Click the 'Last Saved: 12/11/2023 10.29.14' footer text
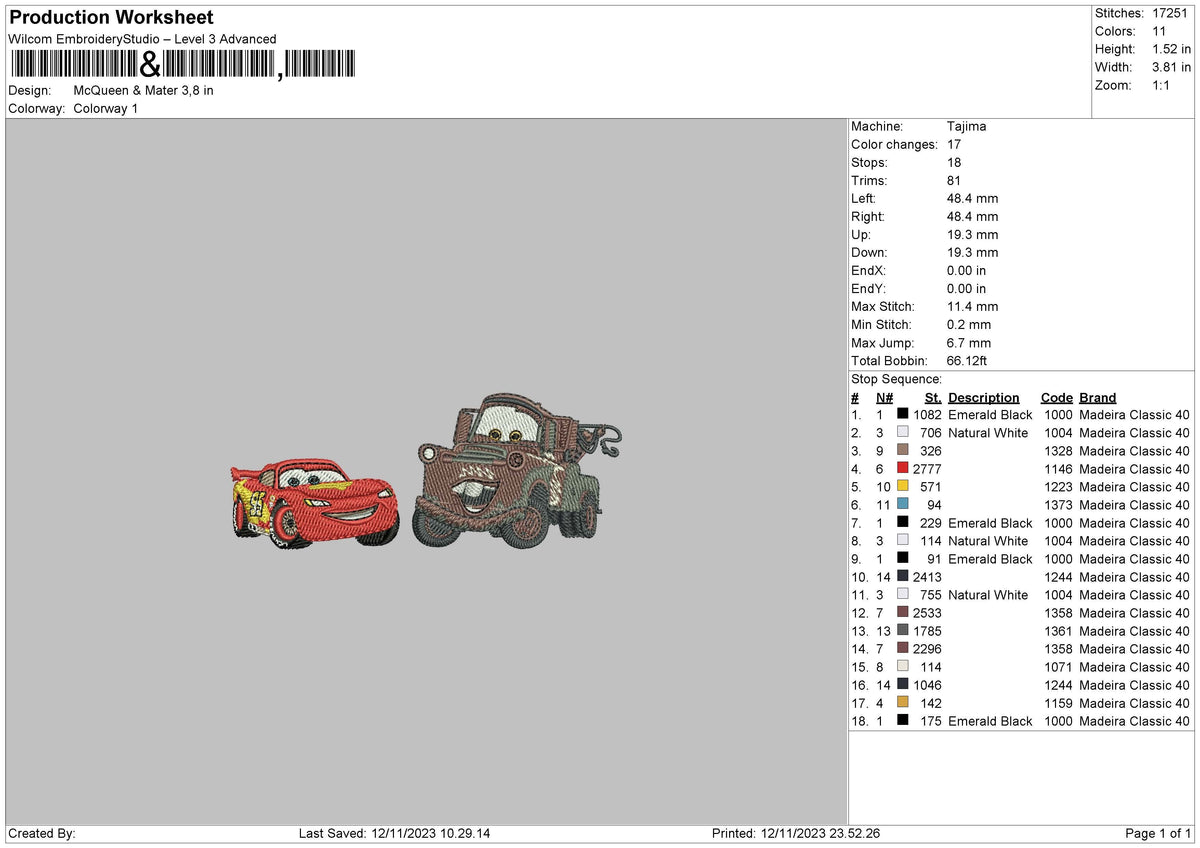 click(x=394, y=833)
